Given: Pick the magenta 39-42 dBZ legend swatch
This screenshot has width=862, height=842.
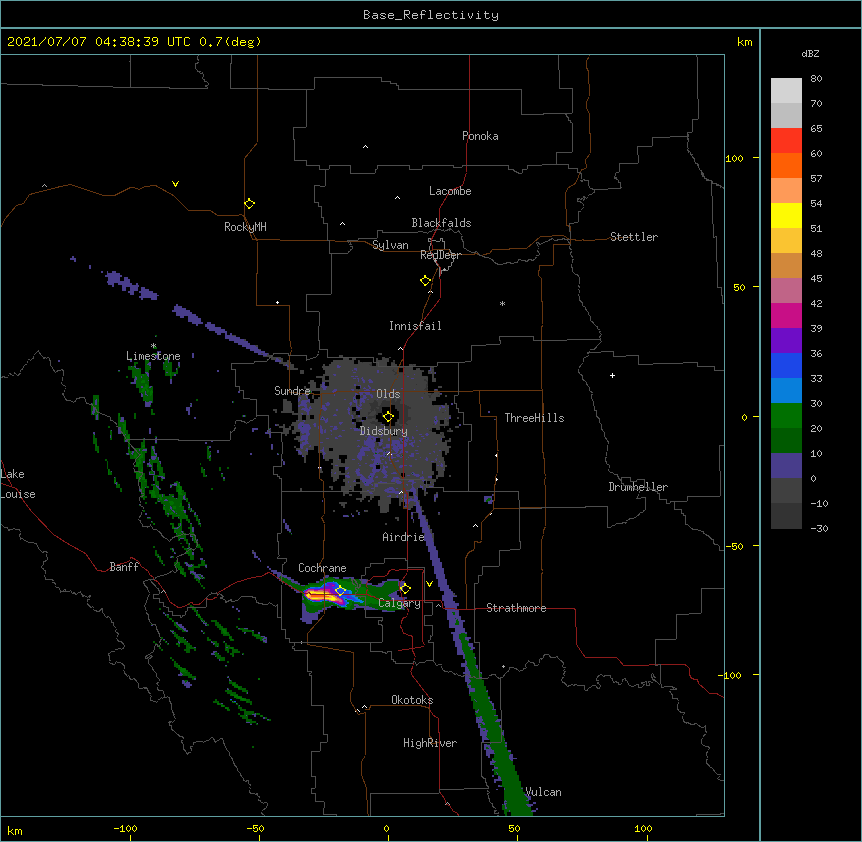Looking at the screenshot, I should click(786, 315).
